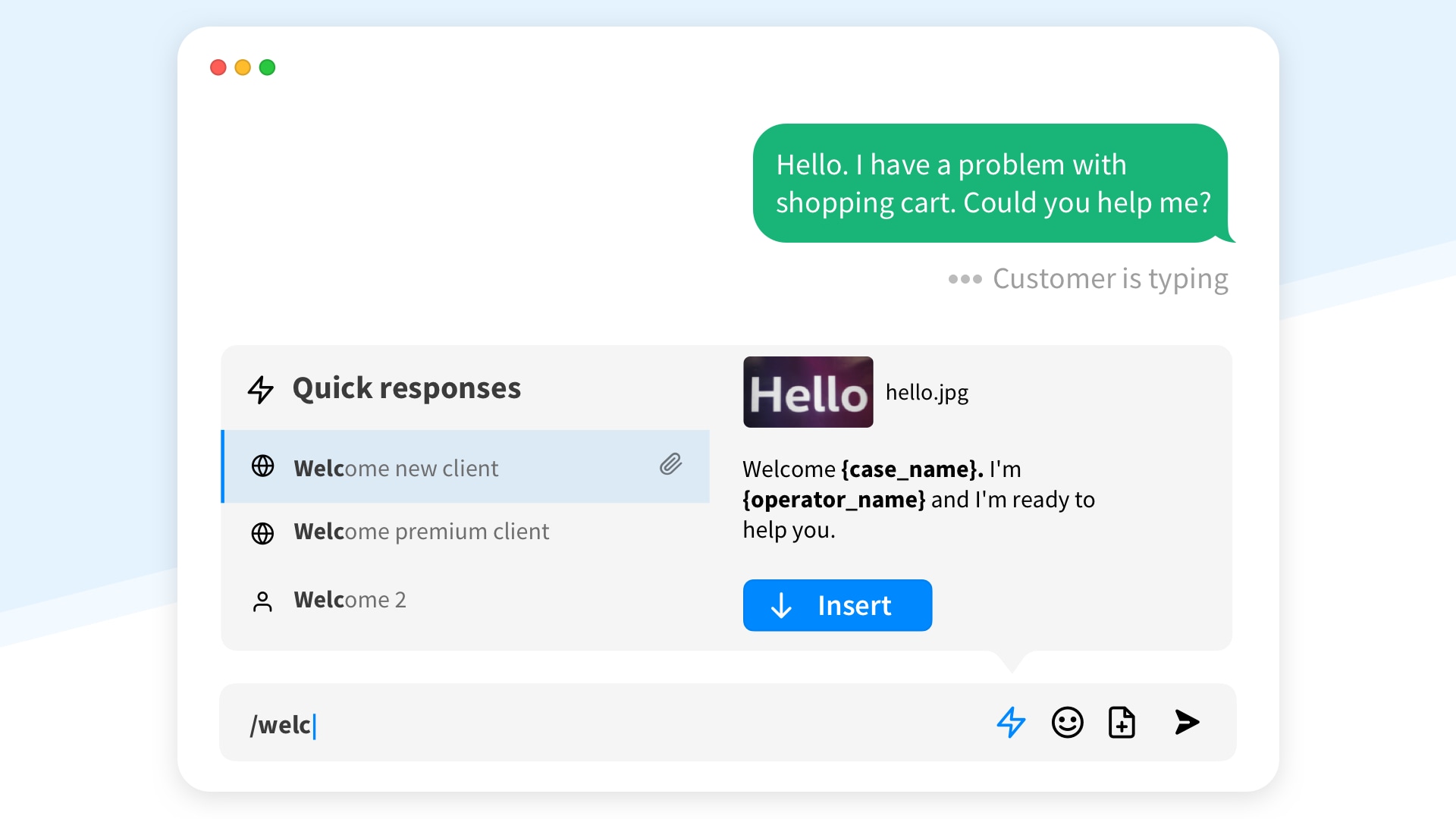Focus the message input field with /welc
Viewport: 1456px width, 819px height.
pyautogui.click(x=607, y=723)
